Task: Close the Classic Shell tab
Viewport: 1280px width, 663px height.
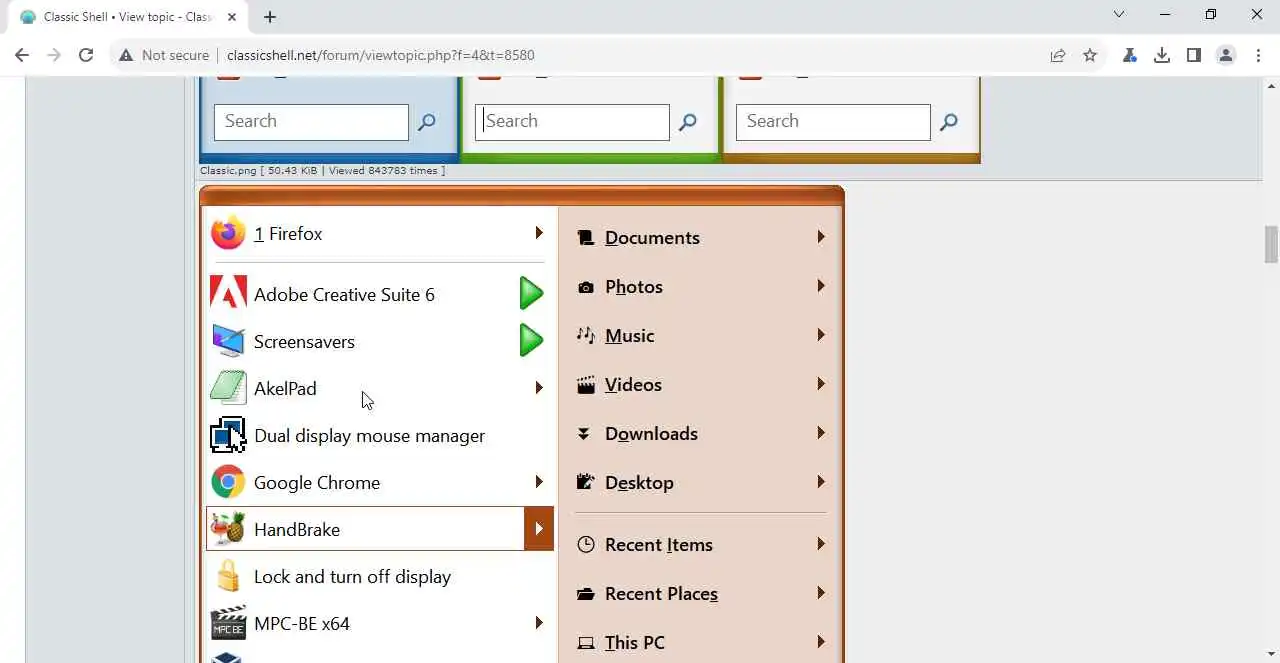Action: coord(232,17)
